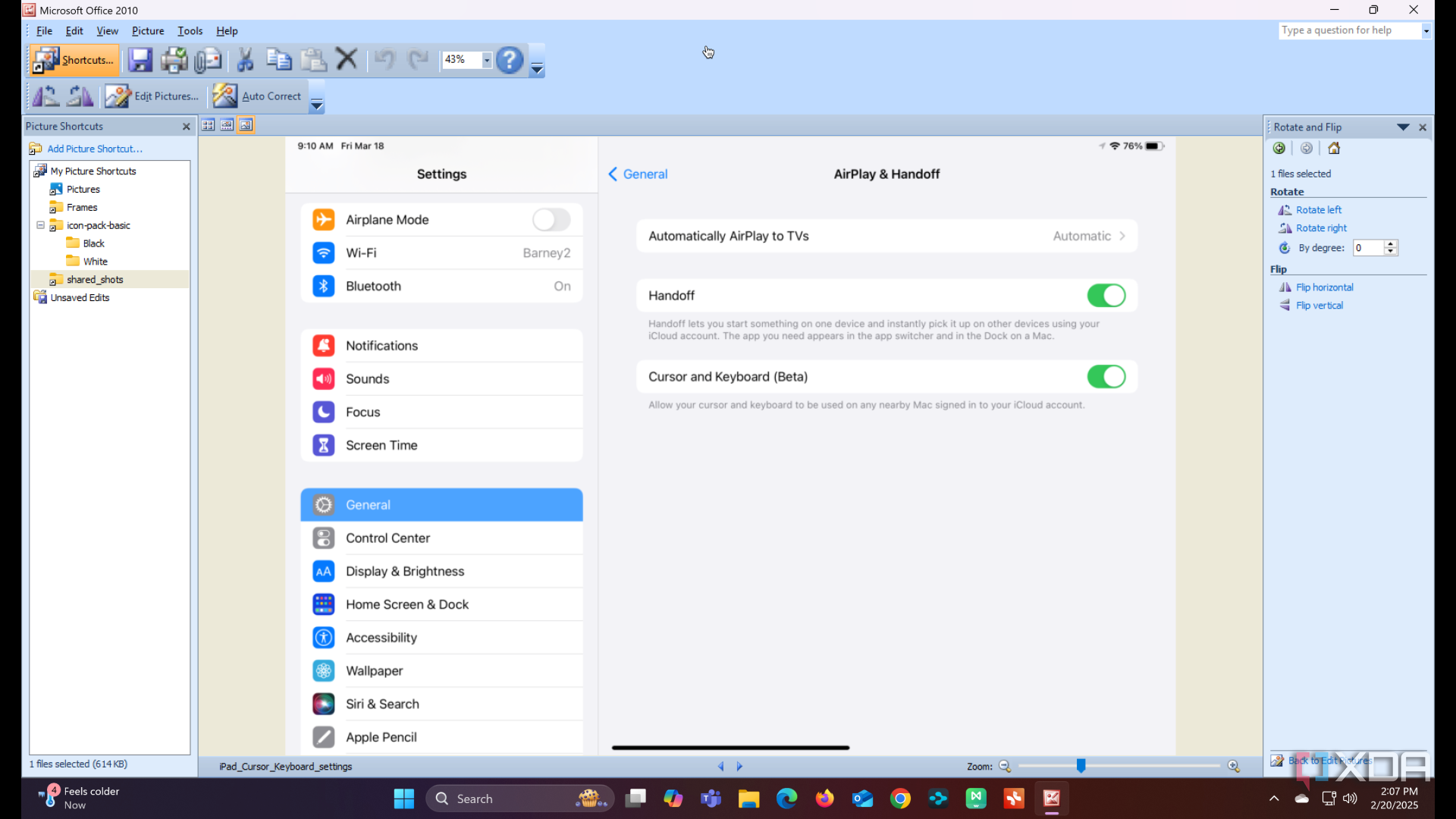Click the Type a question for help box
Image resolution: width=1456 pixels, height=819 pixels.
tap(1349, 30)
